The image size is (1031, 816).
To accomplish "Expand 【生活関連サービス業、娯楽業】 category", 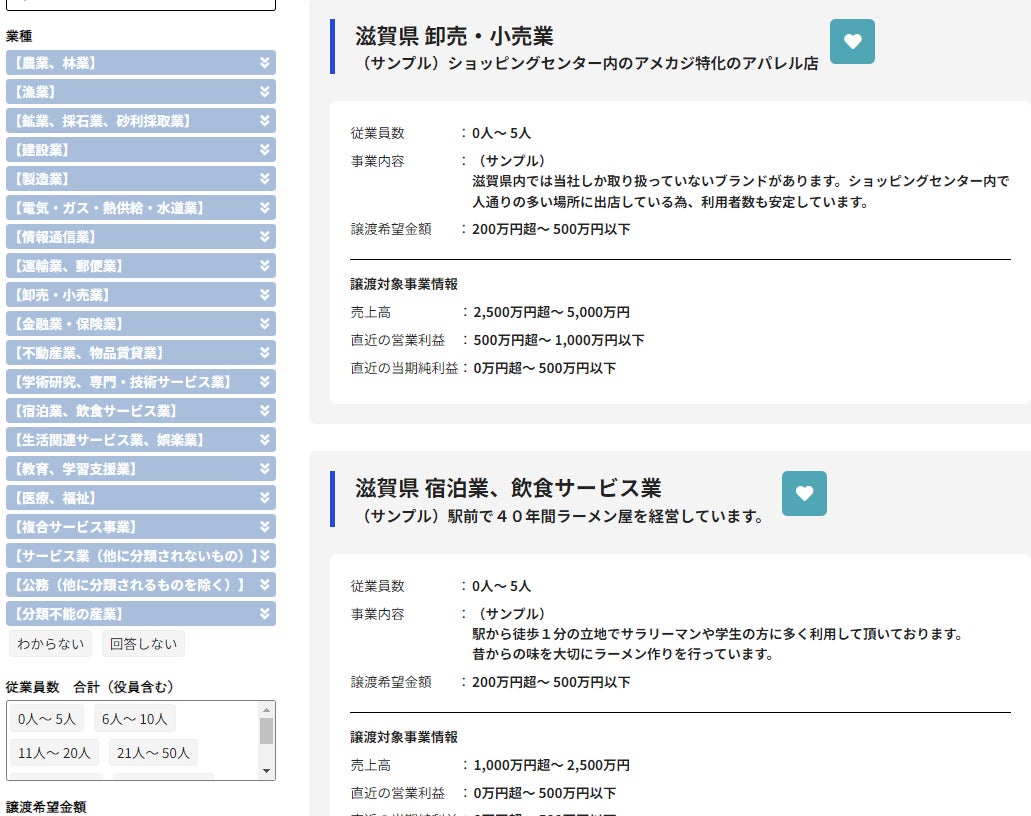I will point(141,440).
